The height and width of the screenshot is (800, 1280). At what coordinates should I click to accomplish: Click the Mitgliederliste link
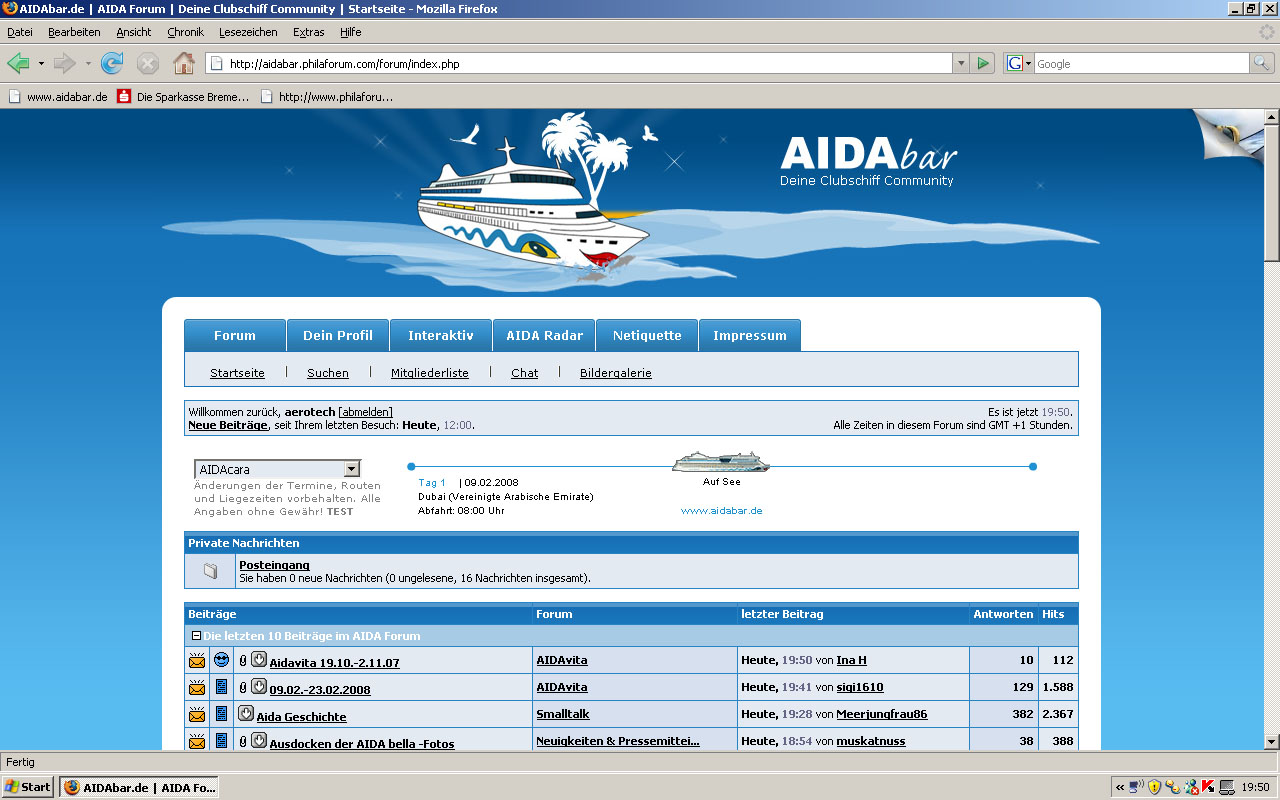point(429,373)
